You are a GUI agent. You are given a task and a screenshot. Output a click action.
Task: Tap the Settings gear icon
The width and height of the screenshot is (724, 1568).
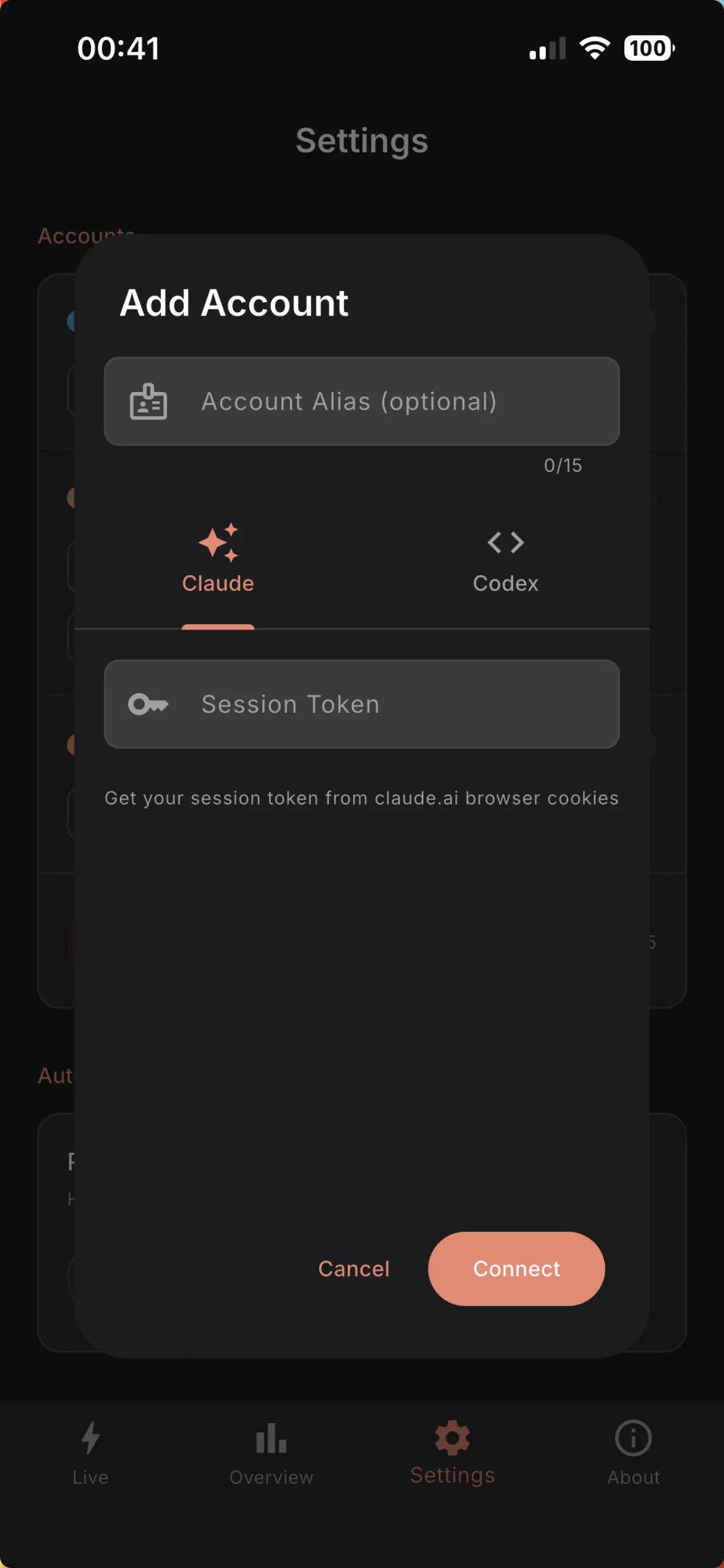click(452, 1437)
